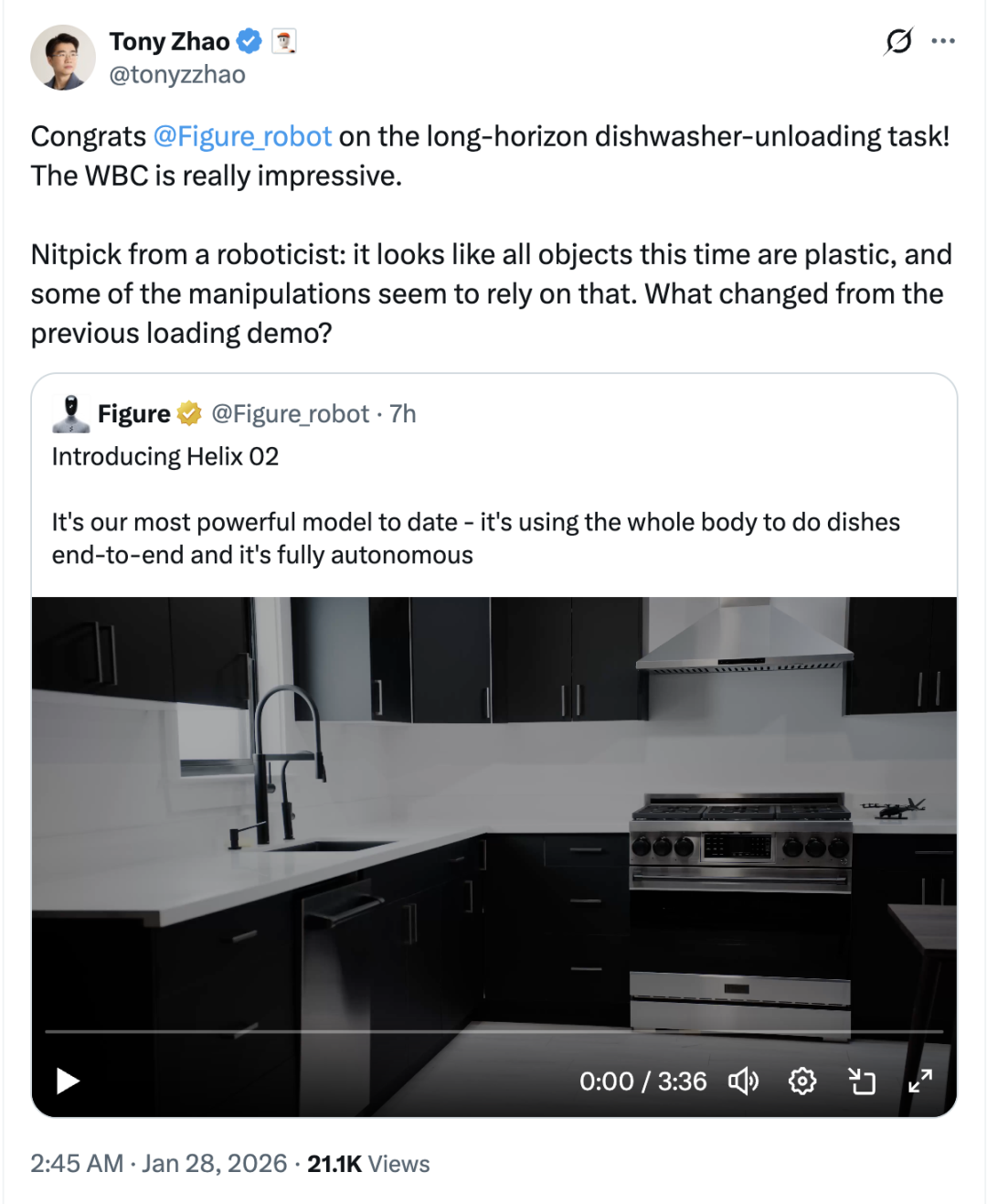Click the picture-in-picture video icon
This screenshot has height=1204, width=987.
861,1081
